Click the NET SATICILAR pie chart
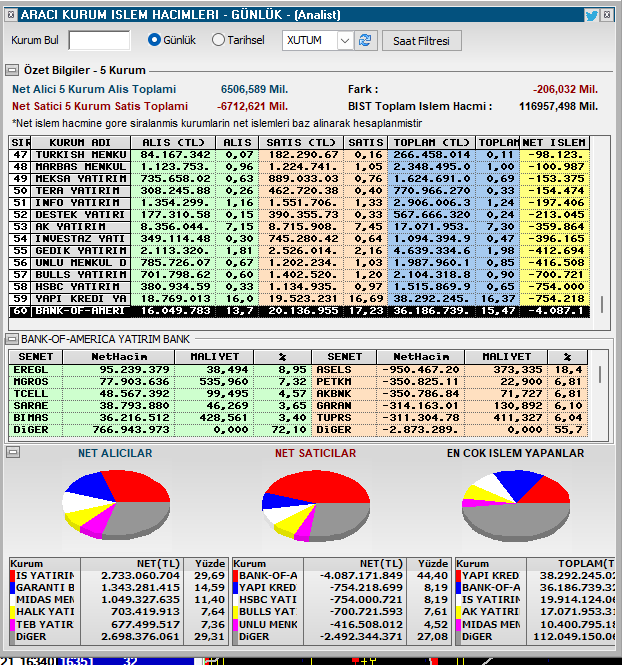The height and width of the screenshot is (665, 622). click(x=316, y=505)
